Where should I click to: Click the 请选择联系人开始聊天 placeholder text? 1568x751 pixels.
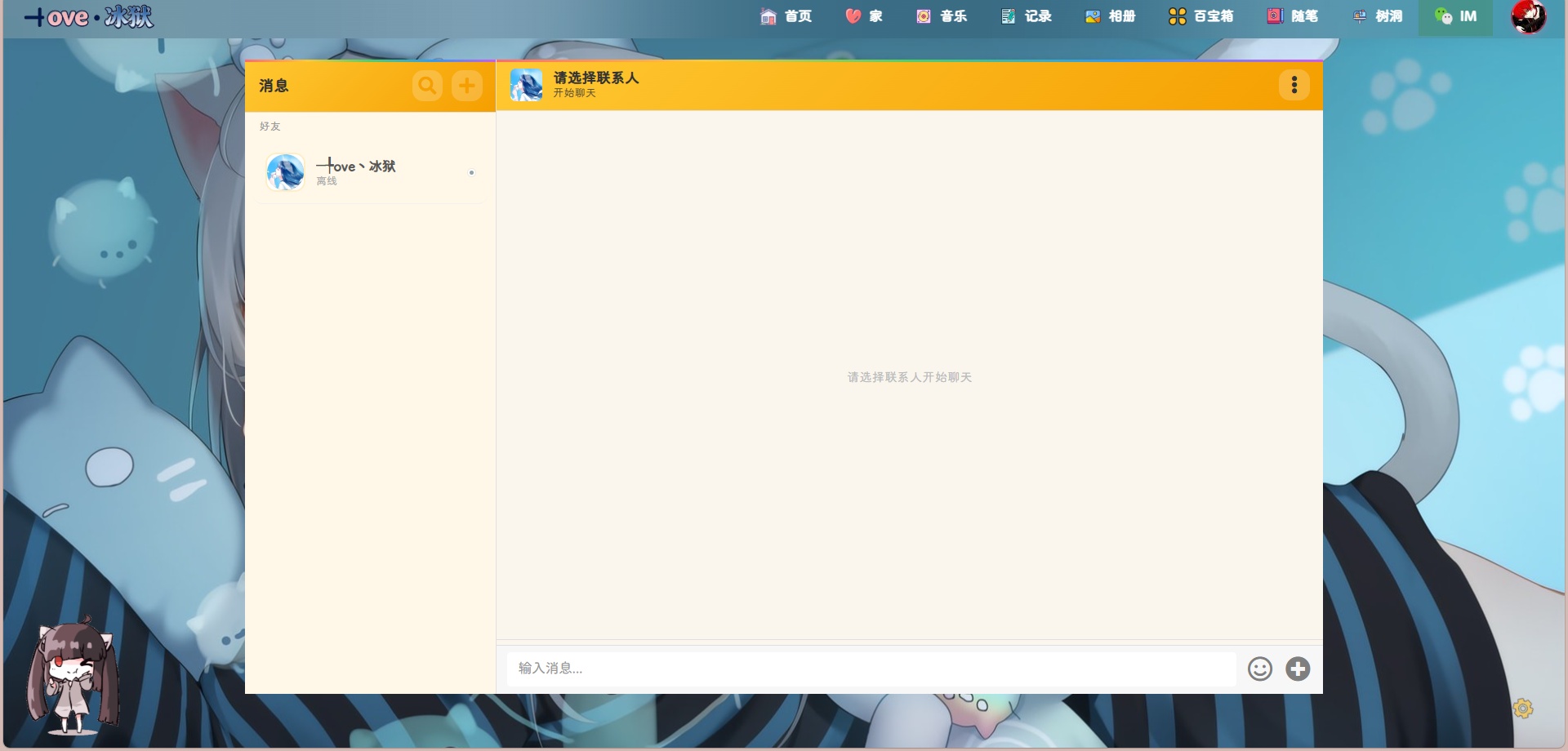click(x=909, y=377)
